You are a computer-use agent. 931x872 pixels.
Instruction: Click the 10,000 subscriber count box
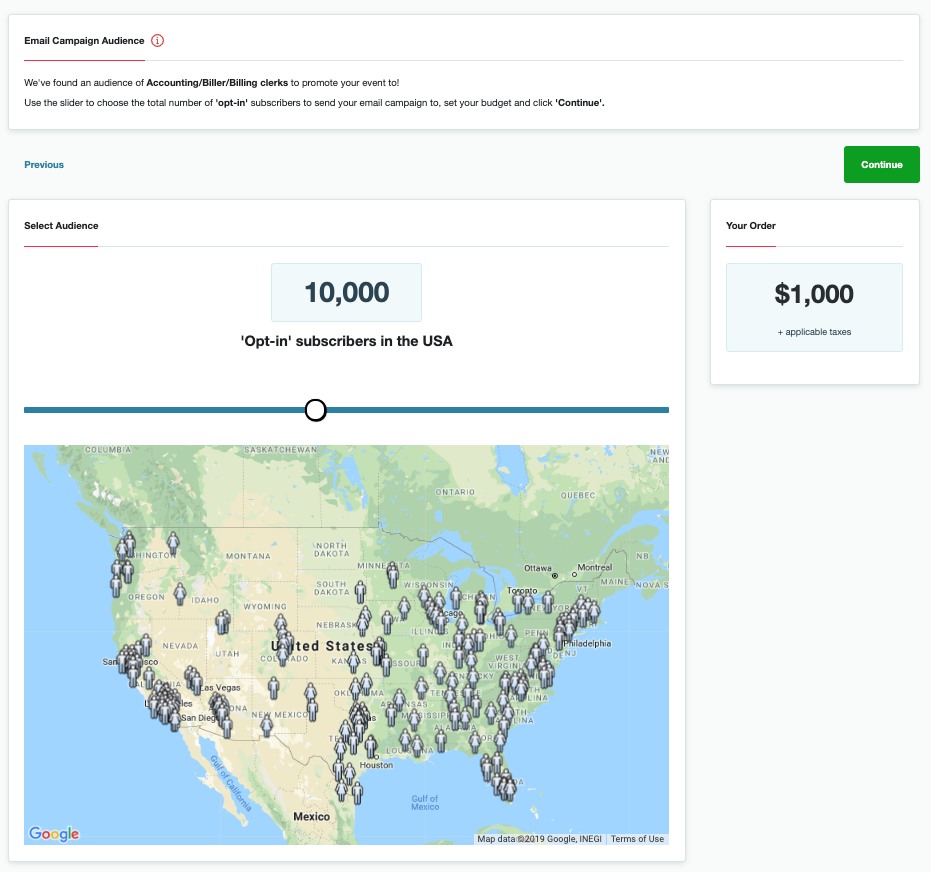346,293
